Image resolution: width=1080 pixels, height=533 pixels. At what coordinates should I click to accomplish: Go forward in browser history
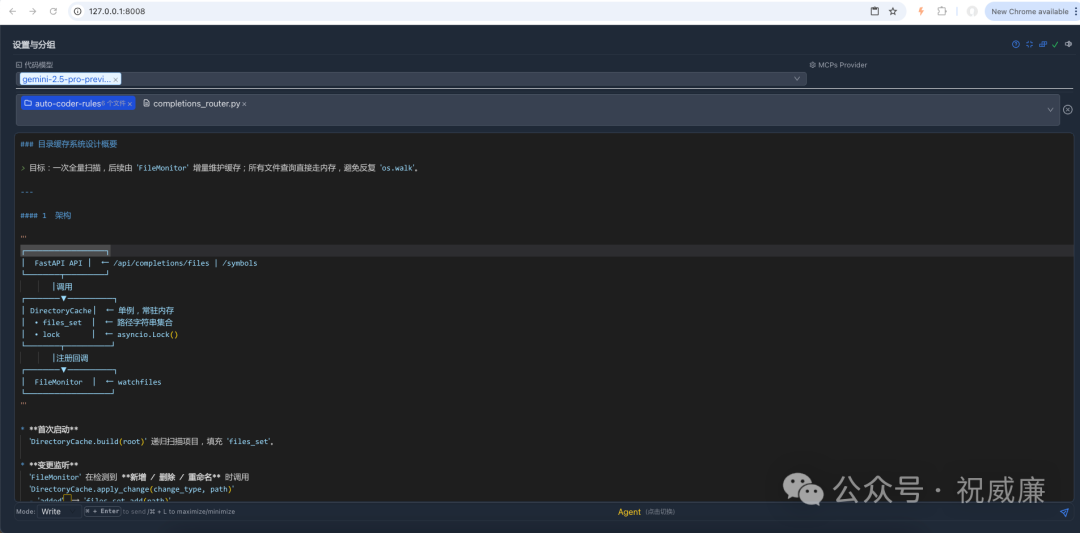33,11
